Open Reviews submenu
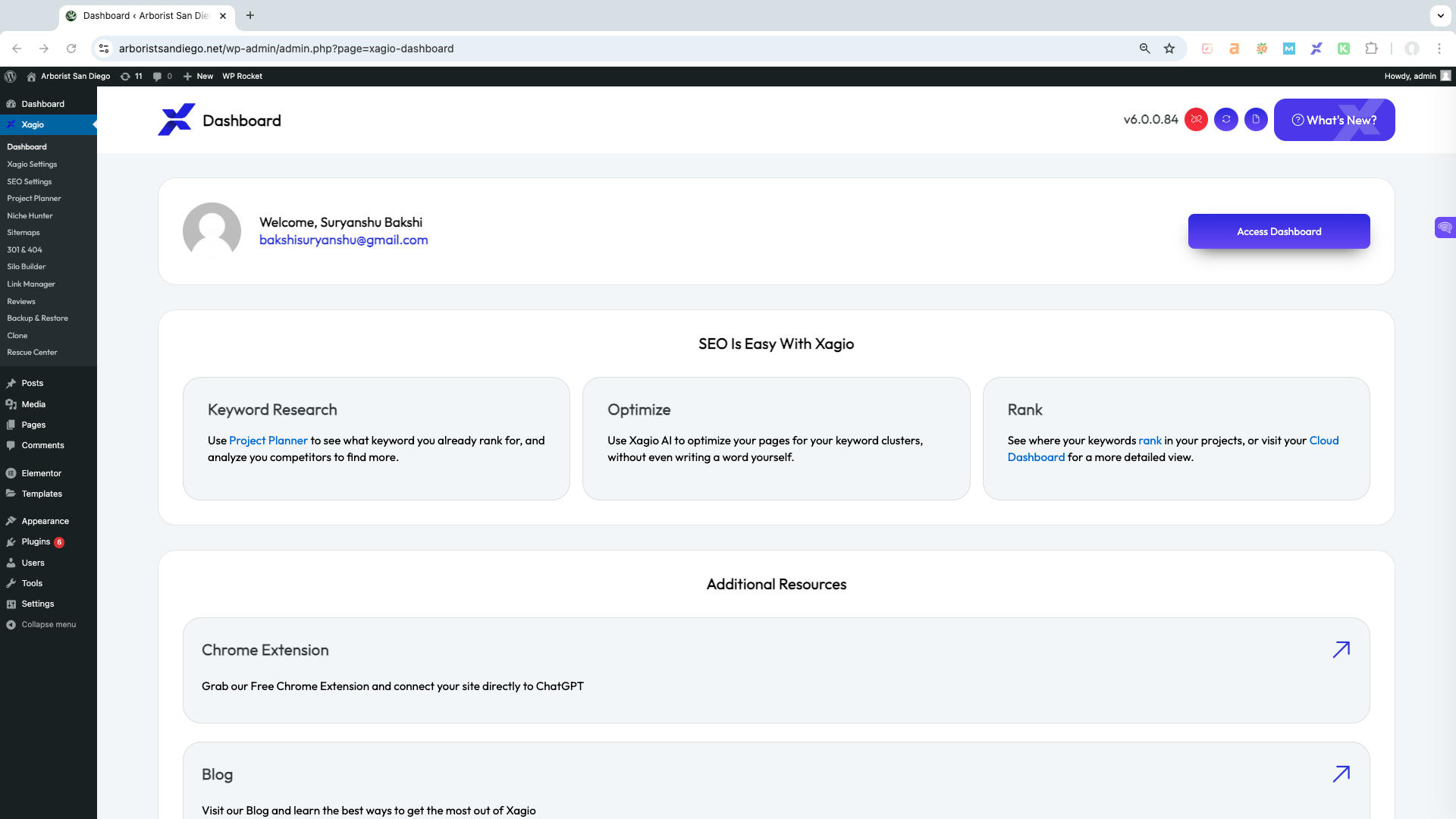 tap(21, 301)
